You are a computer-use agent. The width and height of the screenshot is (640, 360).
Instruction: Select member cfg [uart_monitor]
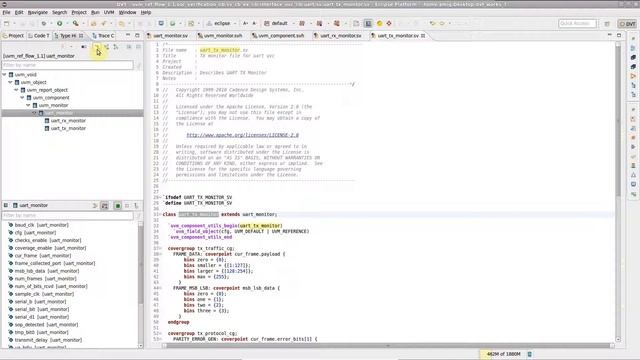(x=35, y=233)
